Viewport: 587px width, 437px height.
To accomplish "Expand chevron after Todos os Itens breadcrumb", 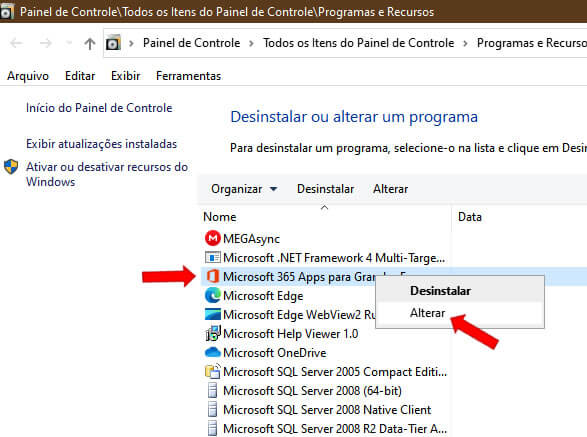I will [x=465, y=43].
